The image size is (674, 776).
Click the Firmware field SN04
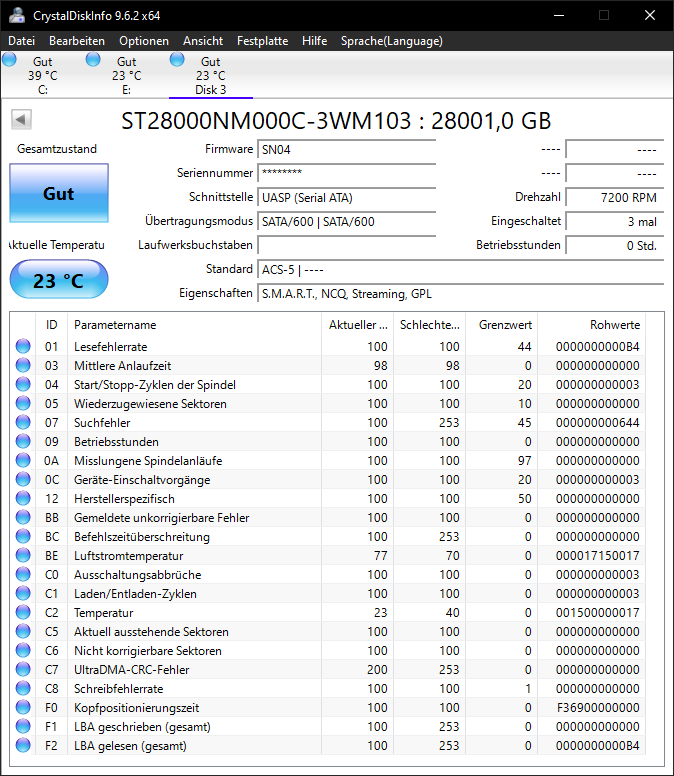tap(346, 149)
